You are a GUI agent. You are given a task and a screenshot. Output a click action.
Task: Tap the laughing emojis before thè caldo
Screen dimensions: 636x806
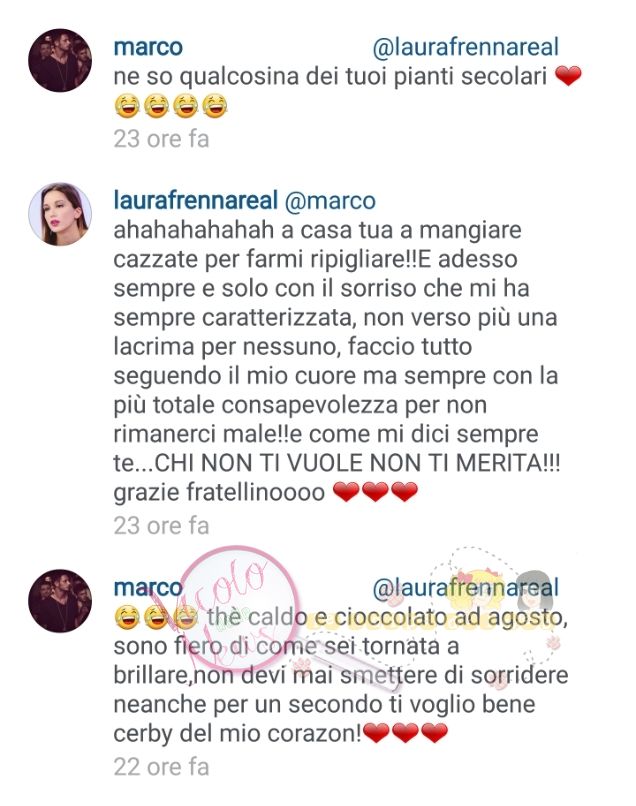pyautogui.click(x=156, y=617)
